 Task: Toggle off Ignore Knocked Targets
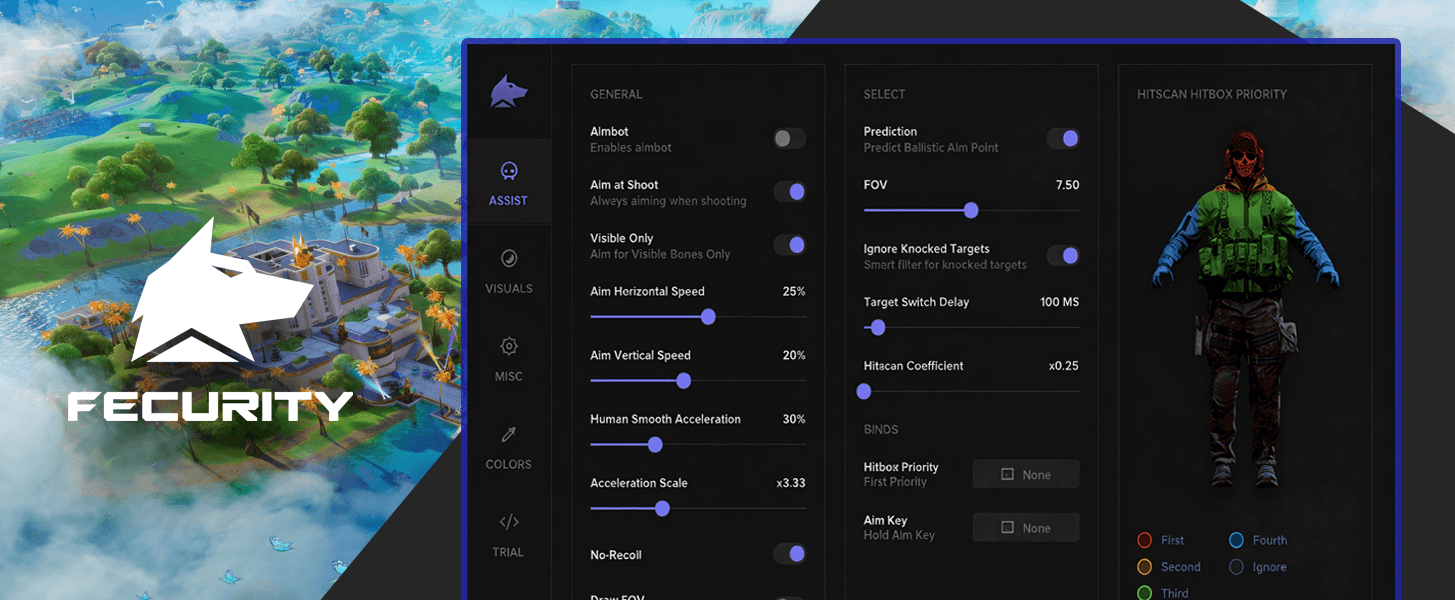pyautogui.click(x=1063, y=256)
